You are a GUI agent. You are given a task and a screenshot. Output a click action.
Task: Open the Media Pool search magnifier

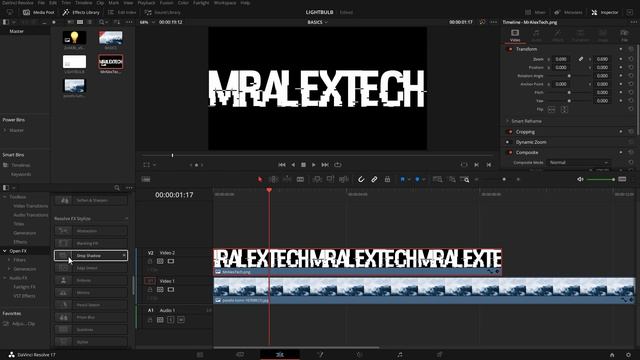click(102, 22)
